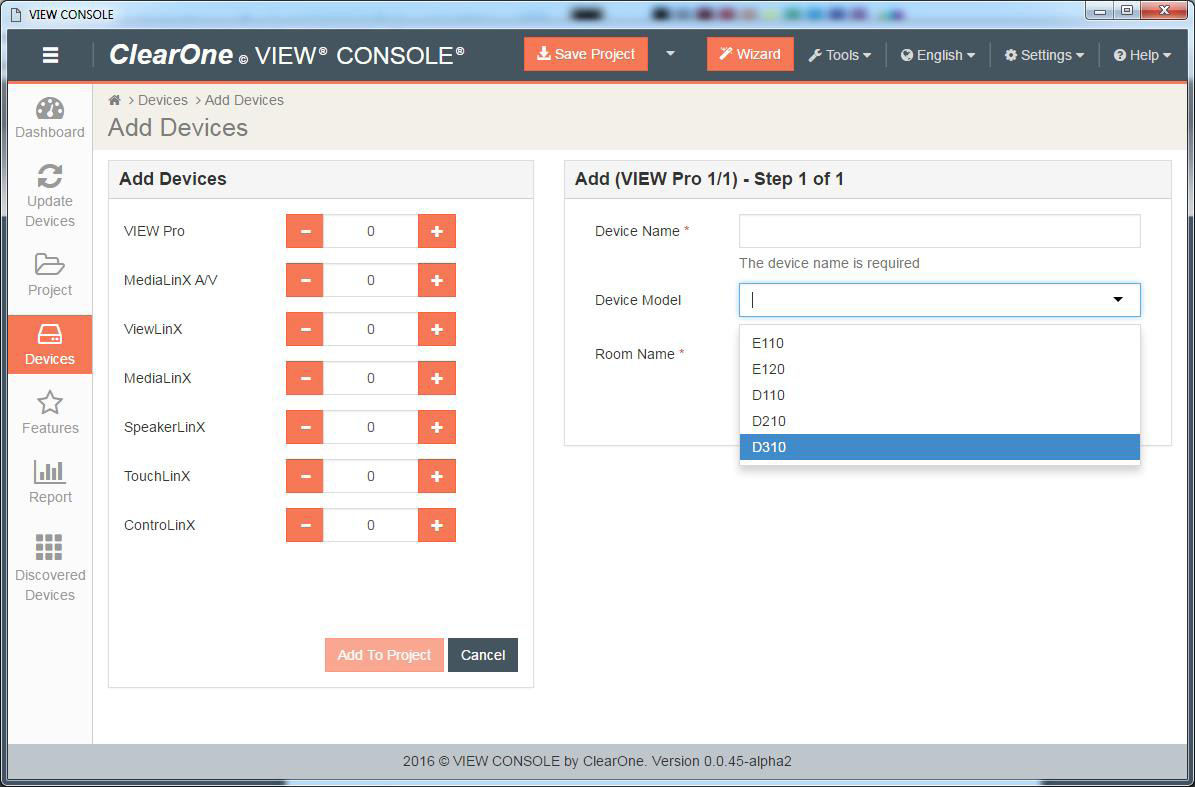Image resolution: width=1195 pixels, height=787 pixels.
Task: Open the Settings menu
Action: pyautogui.click(x=1044, y=55)
